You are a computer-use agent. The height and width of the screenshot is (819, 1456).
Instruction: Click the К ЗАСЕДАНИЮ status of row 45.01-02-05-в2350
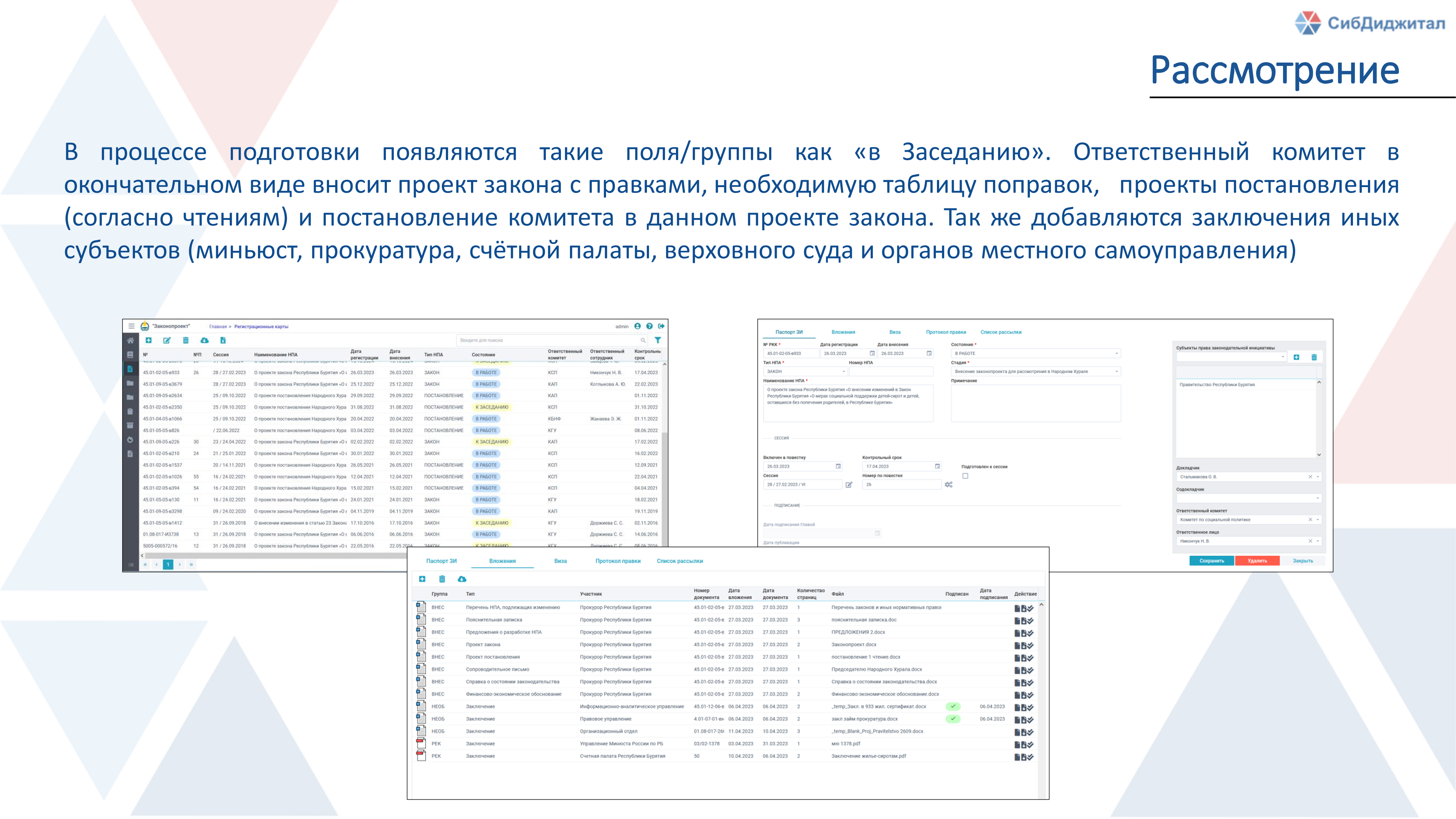point(492,407)
